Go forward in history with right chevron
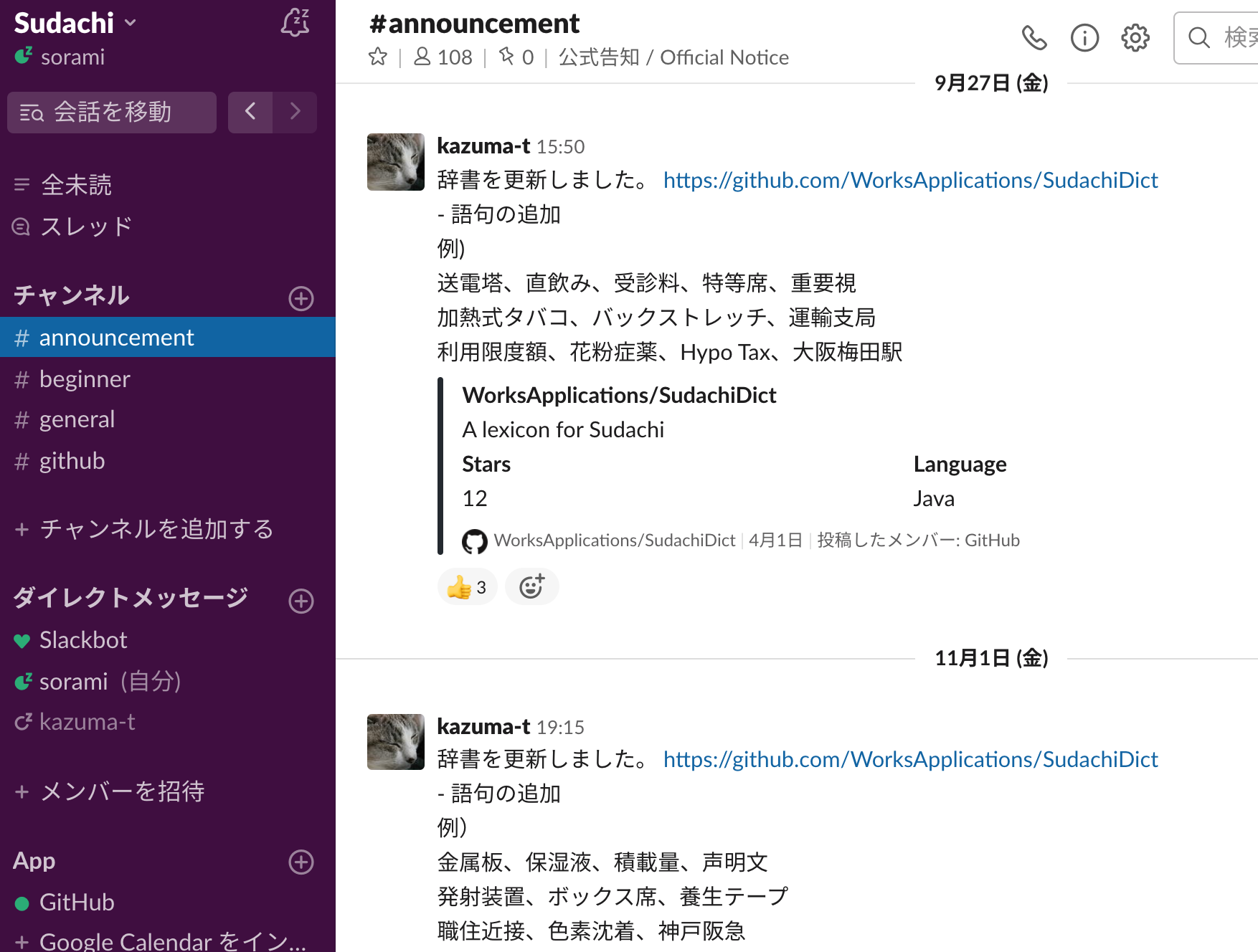 pos(295,112)
